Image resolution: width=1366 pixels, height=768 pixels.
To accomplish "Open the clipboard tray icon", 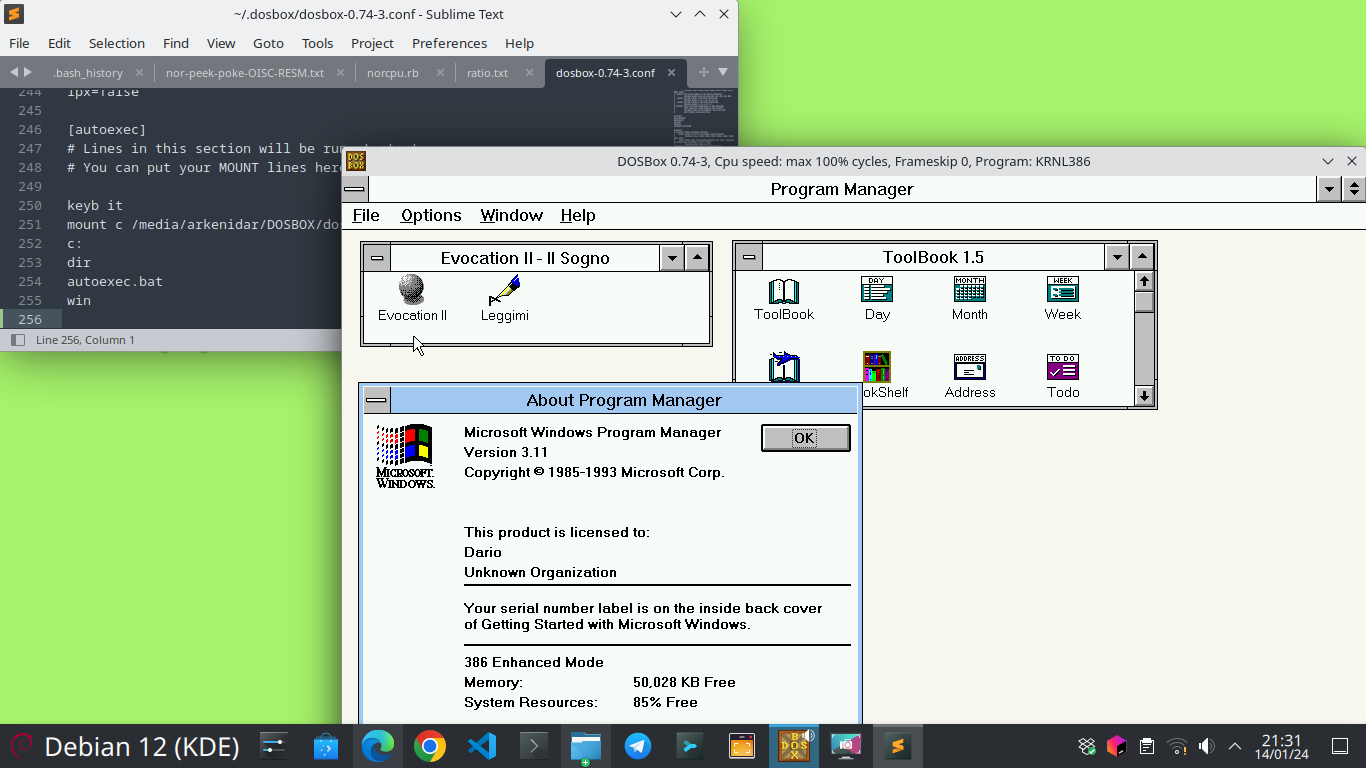I will (1148, 746).
